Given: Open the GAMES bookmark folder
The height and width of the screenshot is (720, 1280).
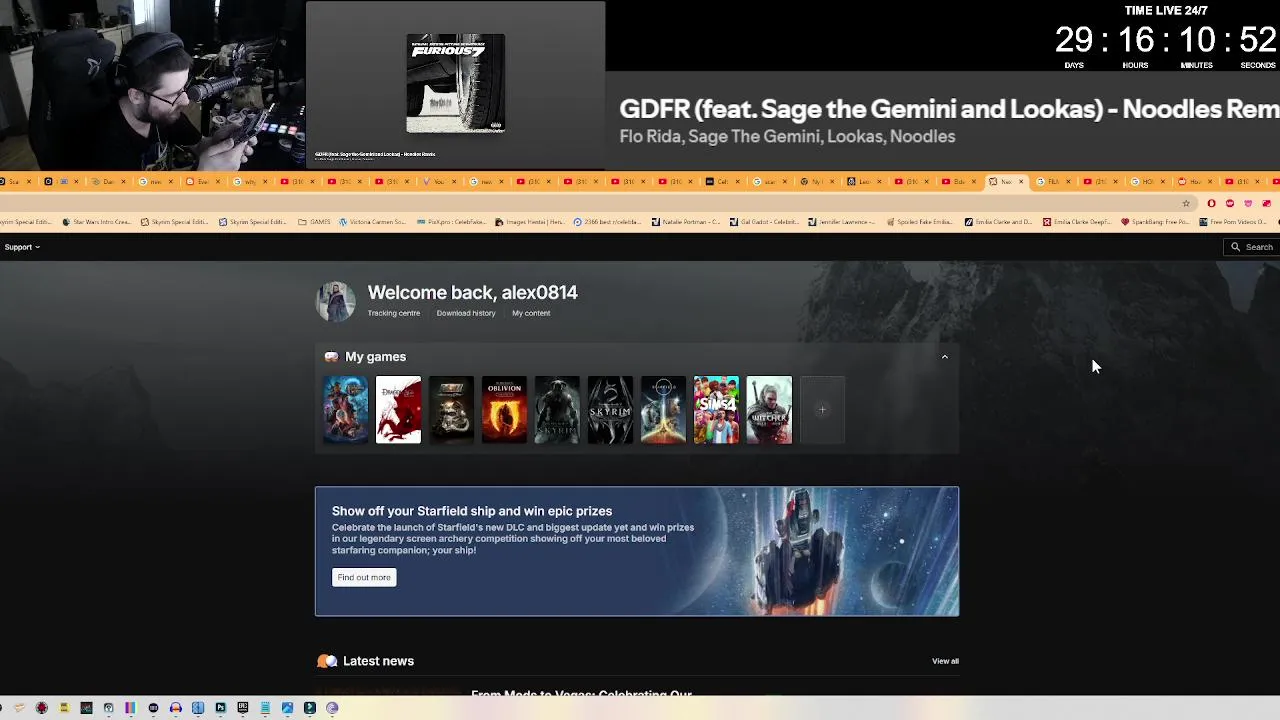Looking at the screenshot, I should click(x=314, y=222).
